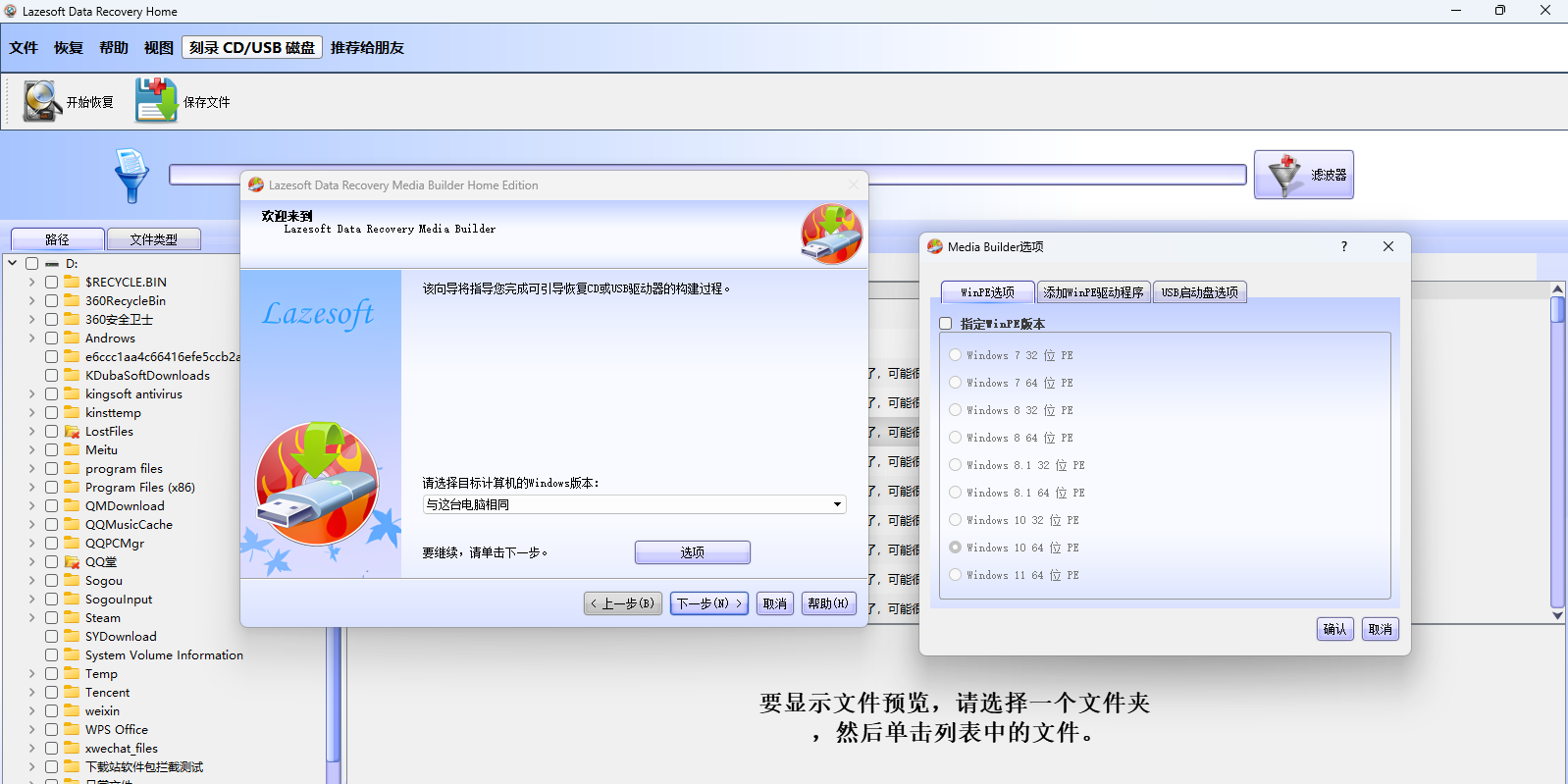Open the 帮助 menu
Image resolution: width=1568 pixels, height=784 pixels.
pyautogui.click(x=114, y=48)
